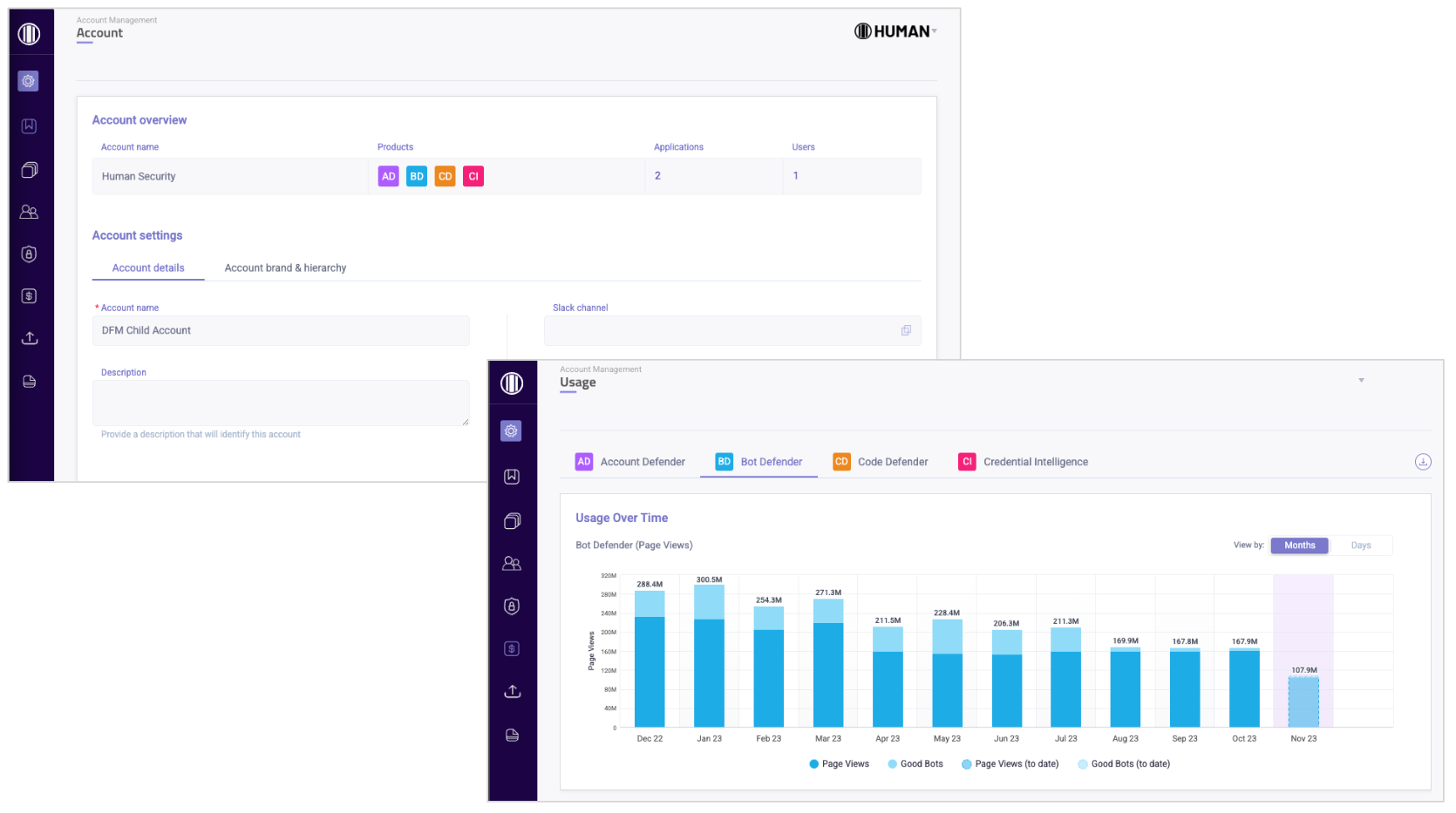Open settings gear icon in Usage window sidebar
The image size is (1456, 813).
(511, 430)
